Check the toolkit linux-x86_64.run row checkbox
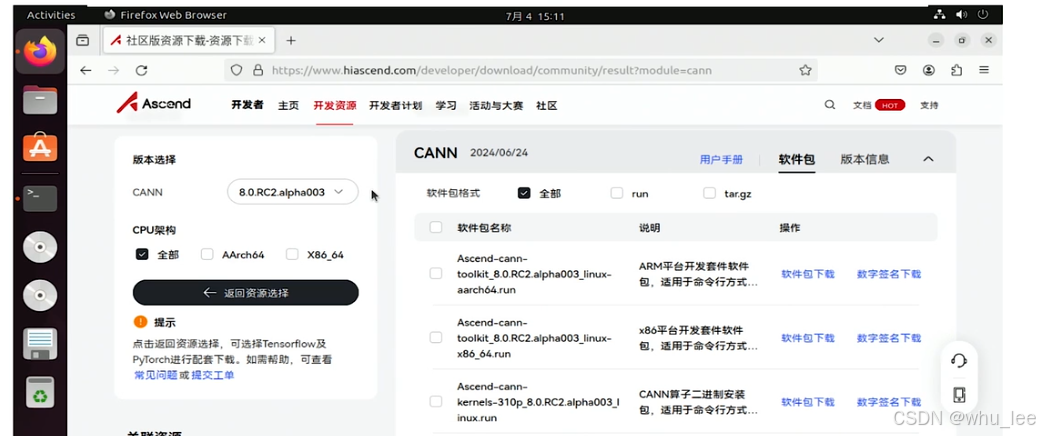Viewport: 1040px width, 436px height. (x=436, y=338)
